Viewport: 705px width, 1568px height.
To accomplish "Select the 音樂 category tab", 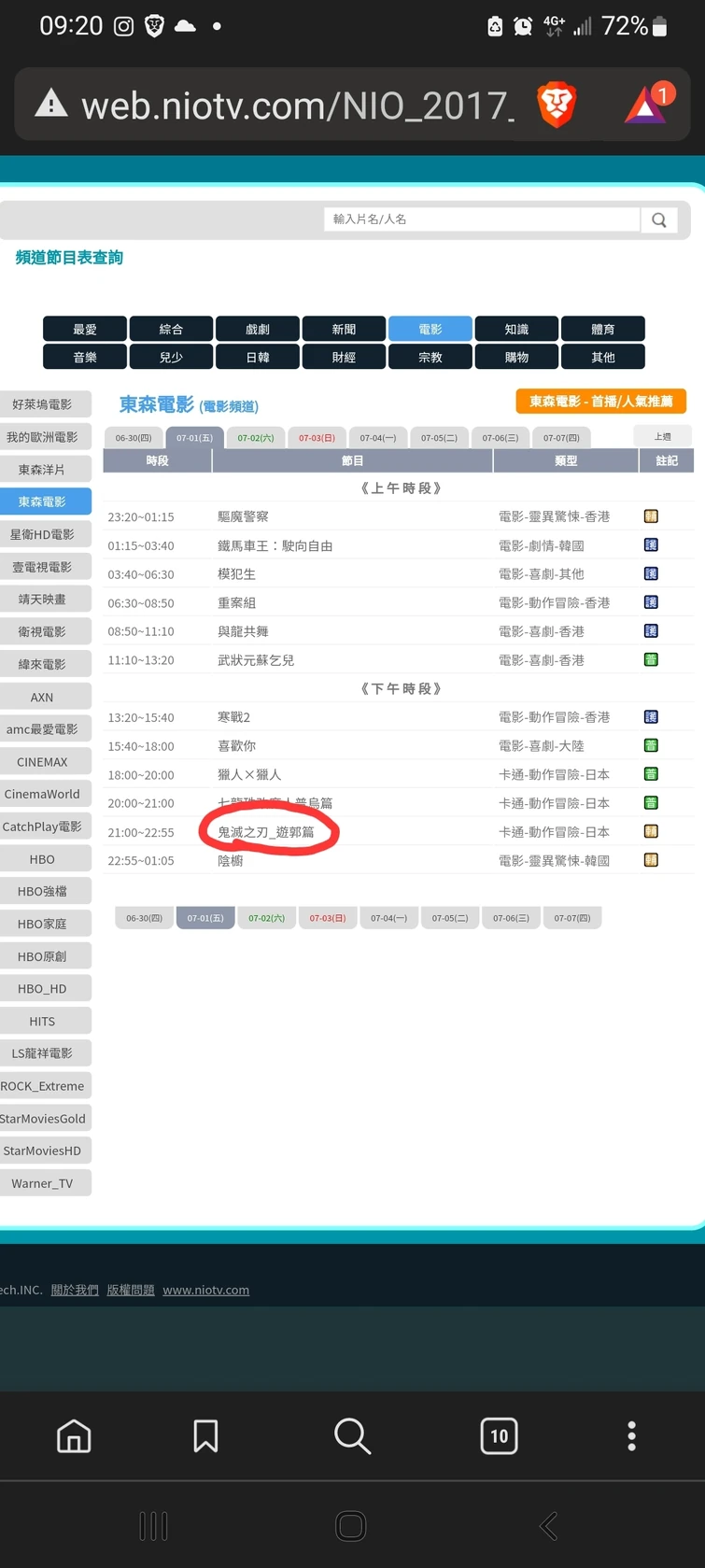I will 85,357.
